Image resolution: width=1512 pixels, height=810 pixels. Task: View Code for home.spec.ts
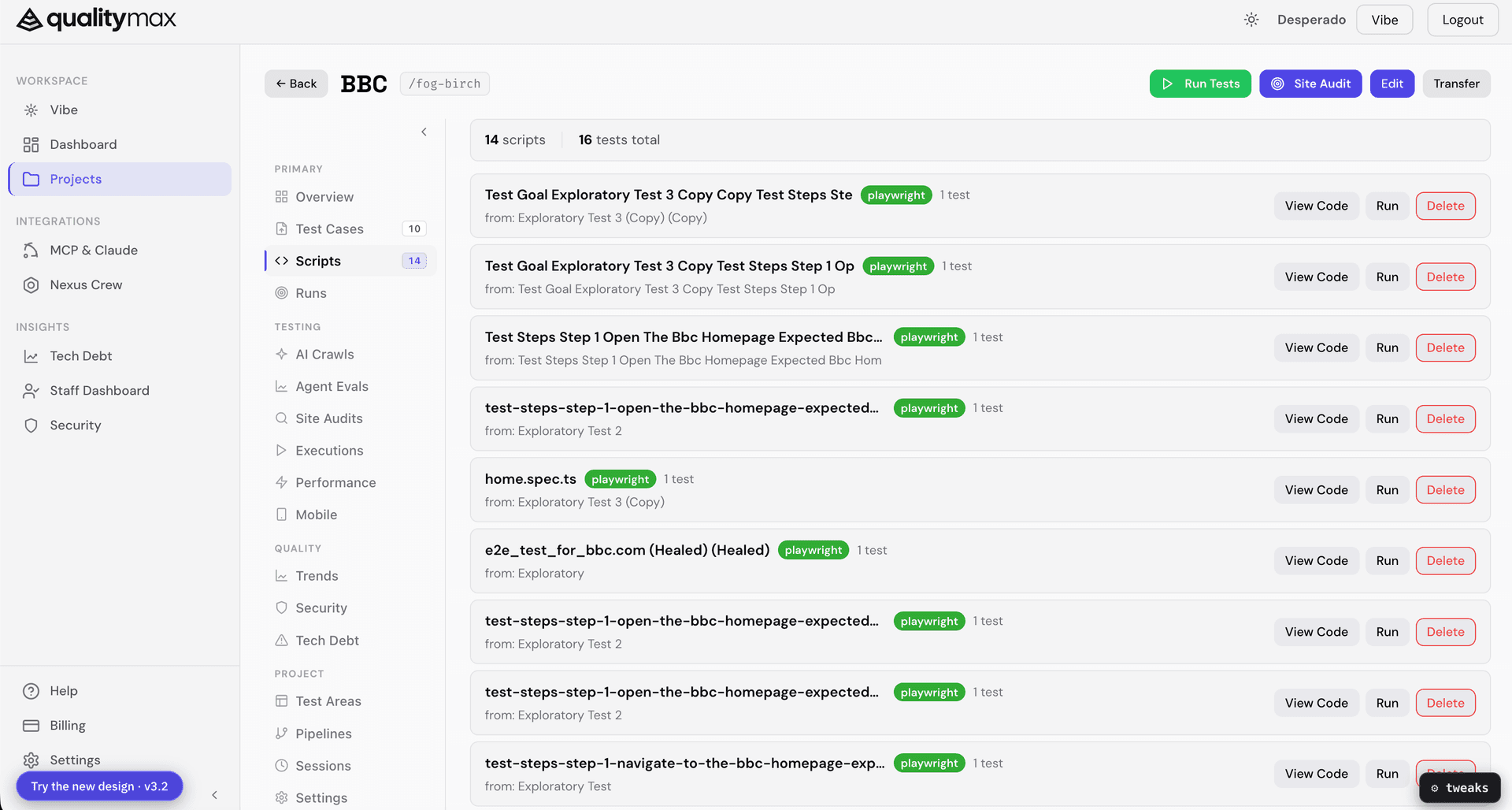(1316, 490)
